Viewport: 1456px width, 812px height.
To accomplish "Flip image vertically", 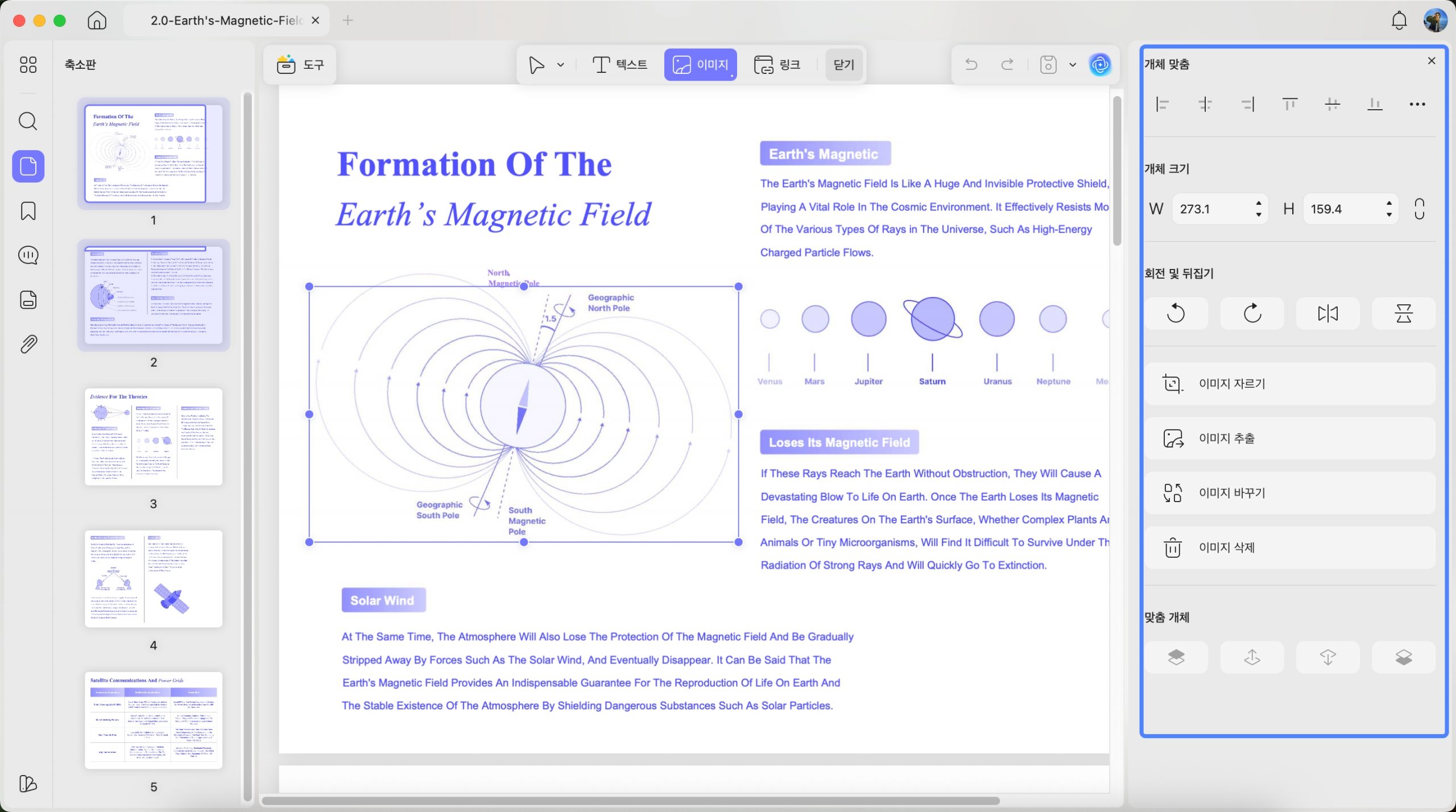I will click(1404, 313).
